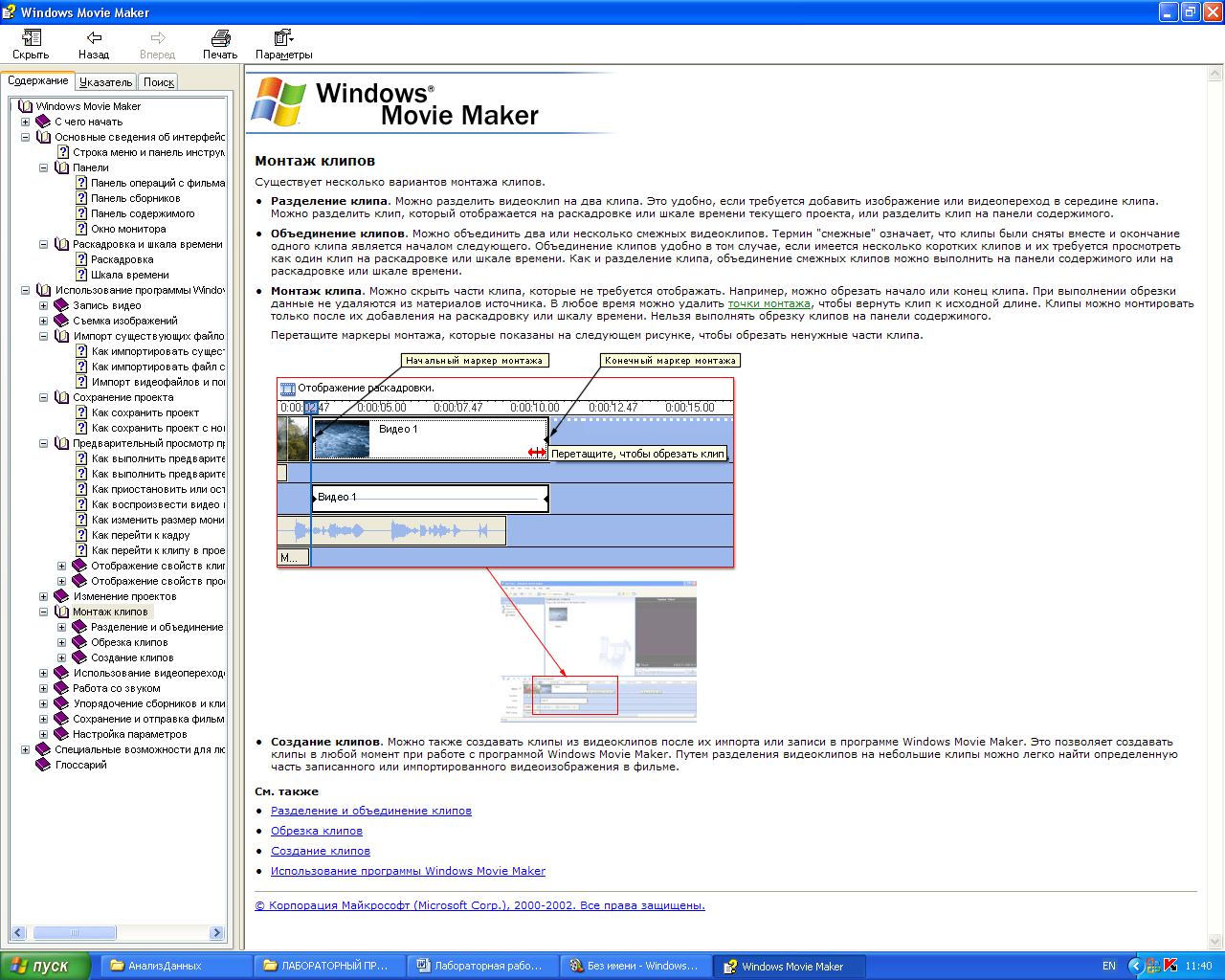Click the taskbar clock showing 11:40
Image resolution: width=1225 pixels, height=980 pixels.
coord(1198,966)
